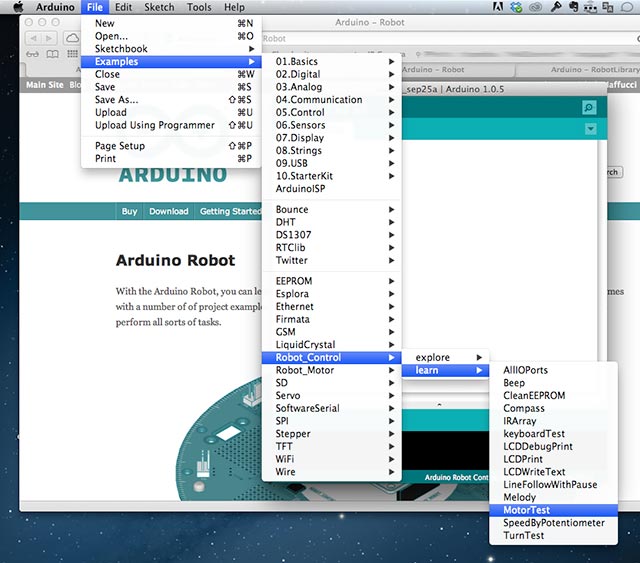
Task: Click the Main Site link
Action: pos(44,85)
